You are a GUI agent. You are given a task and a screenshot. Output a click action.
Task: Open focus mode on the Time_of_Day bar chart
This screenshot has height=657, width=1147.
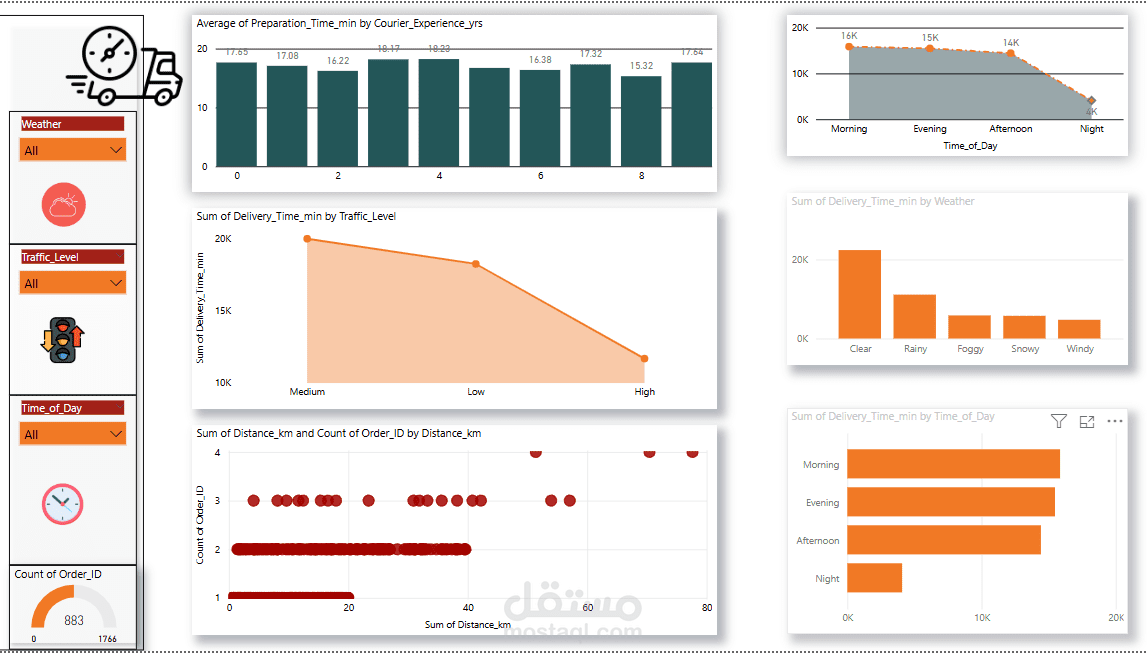[1087, 421]
